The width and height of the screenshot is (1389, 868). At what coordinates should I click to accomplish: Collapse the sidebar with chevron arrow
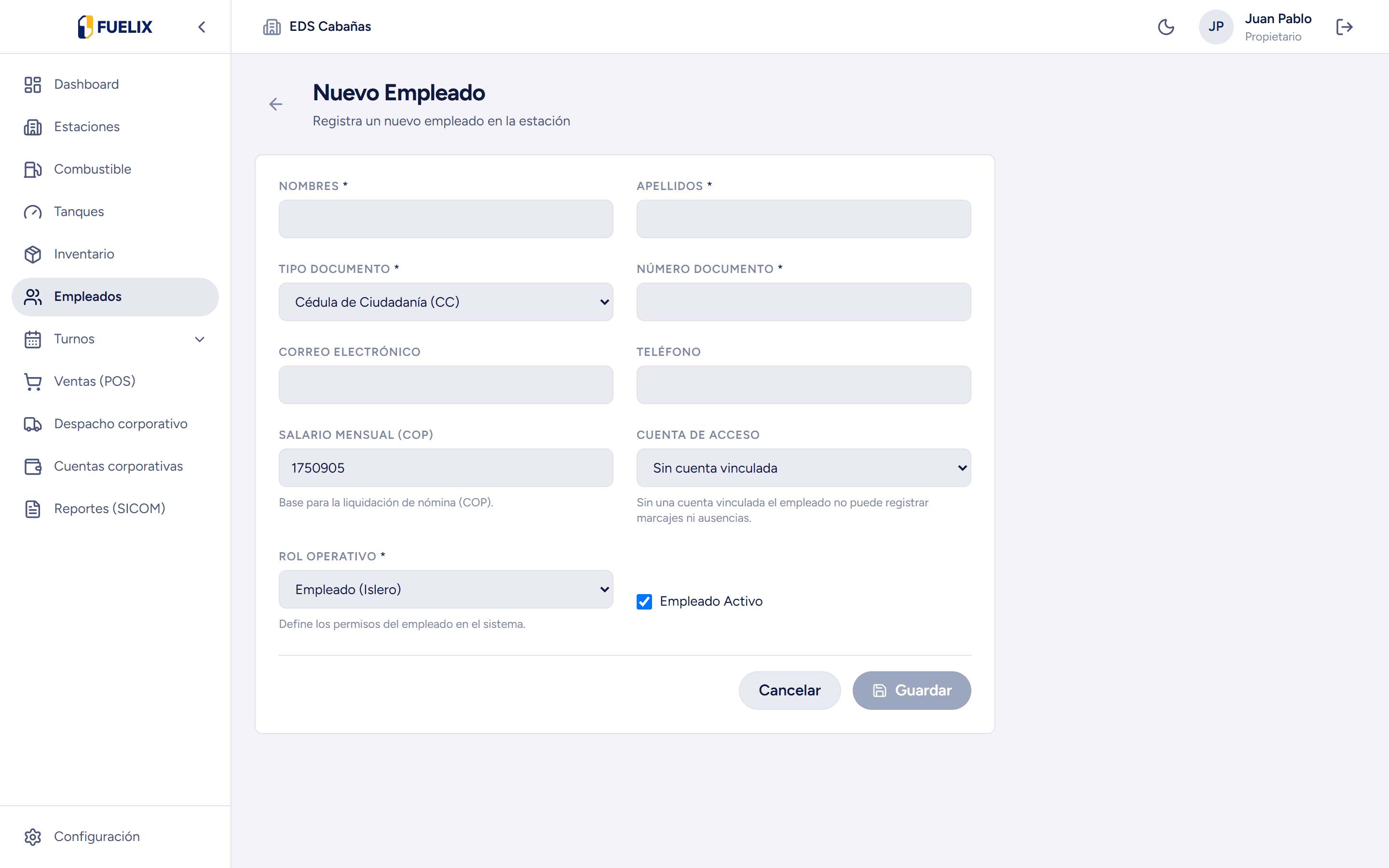point(202,27)
